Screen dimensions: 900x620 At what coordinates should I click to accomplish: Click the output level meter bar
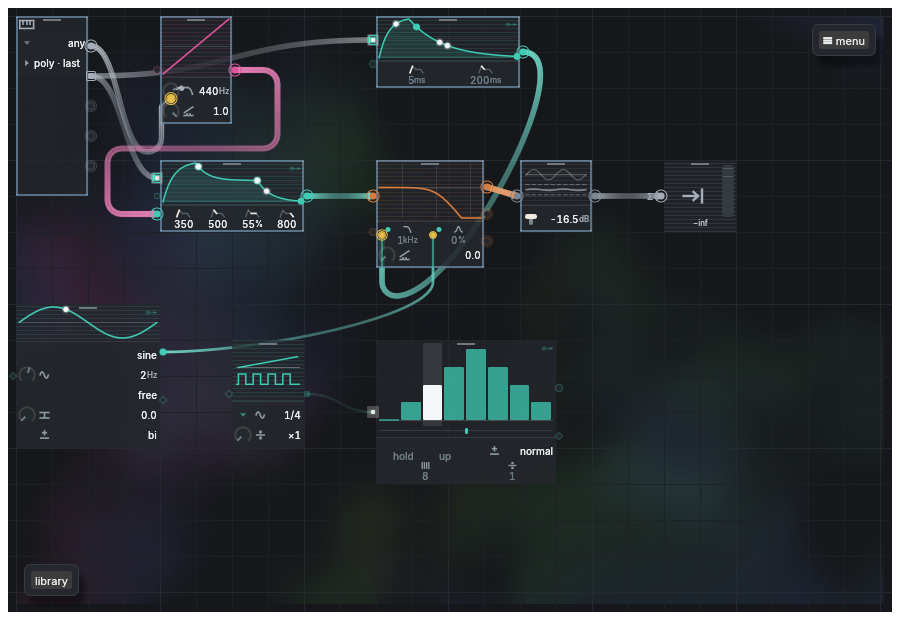(x=728, y=191)
